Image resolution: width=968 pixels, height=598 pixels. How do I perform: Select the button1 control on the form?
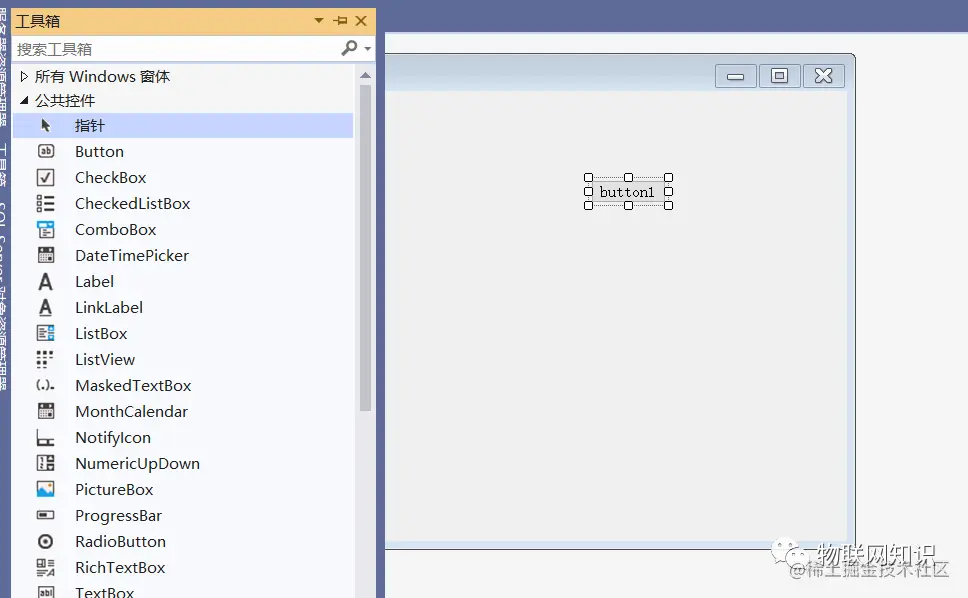pos(628,192)
